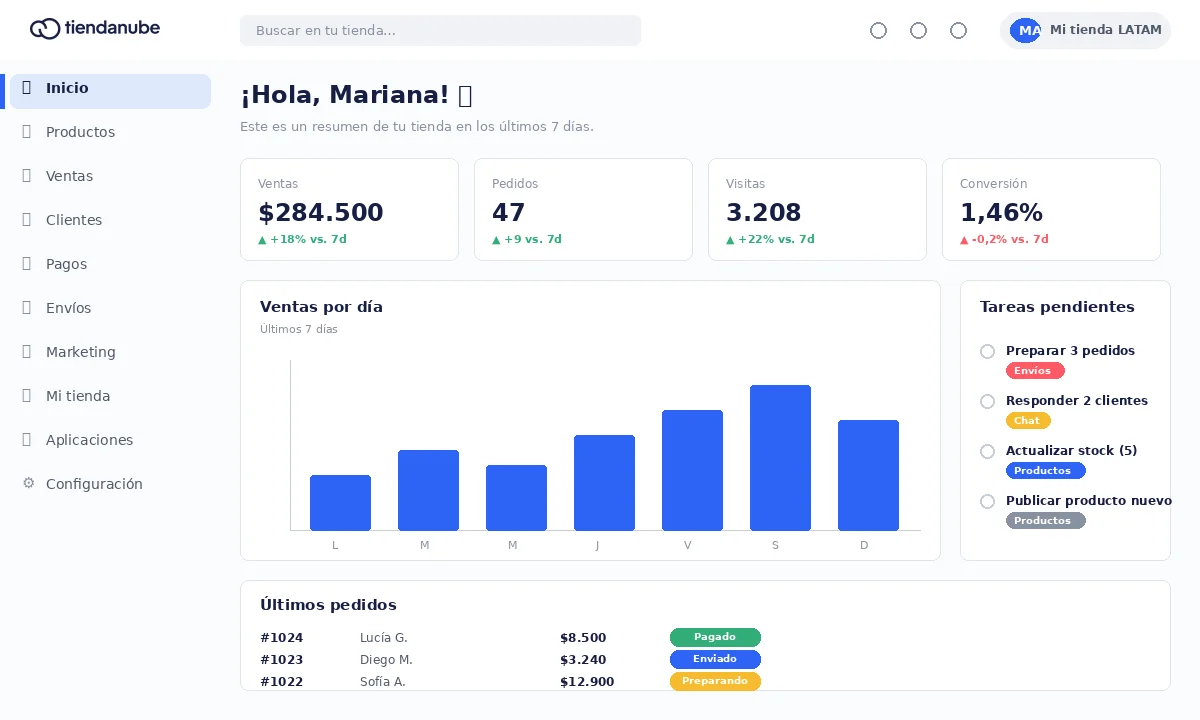The image size is (1200, 720).
Task: Click the middle round header icon
Action: pos(918,30)
